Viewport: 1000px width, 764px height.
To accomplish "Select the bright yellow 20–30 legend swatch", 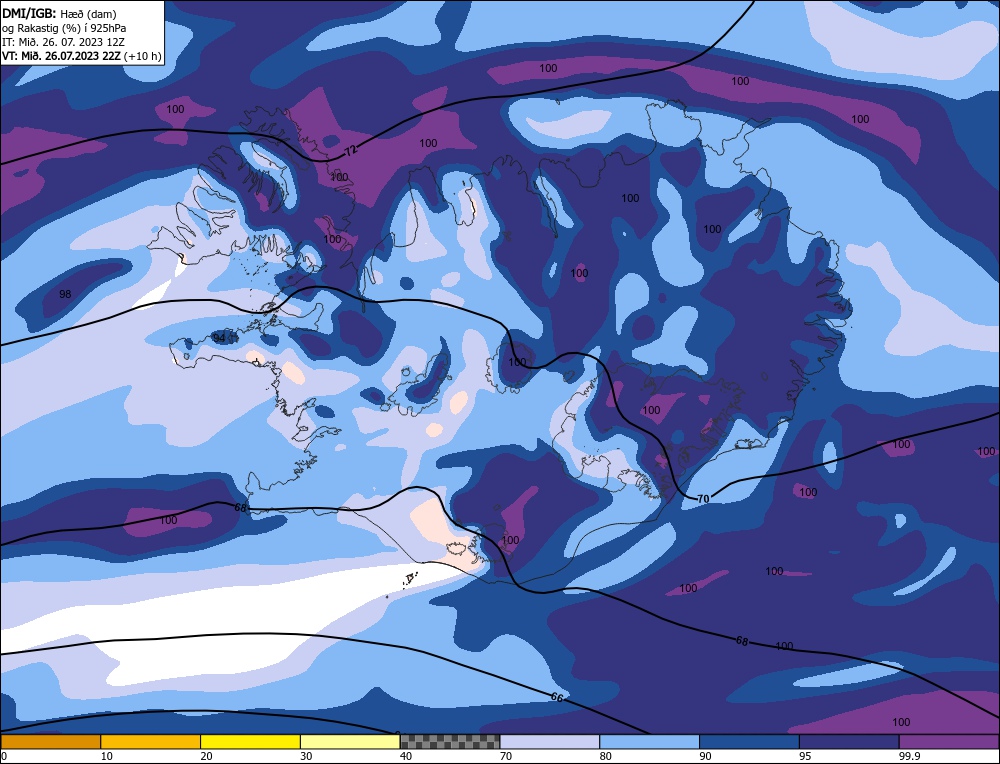I will click(x=250, y=742).
